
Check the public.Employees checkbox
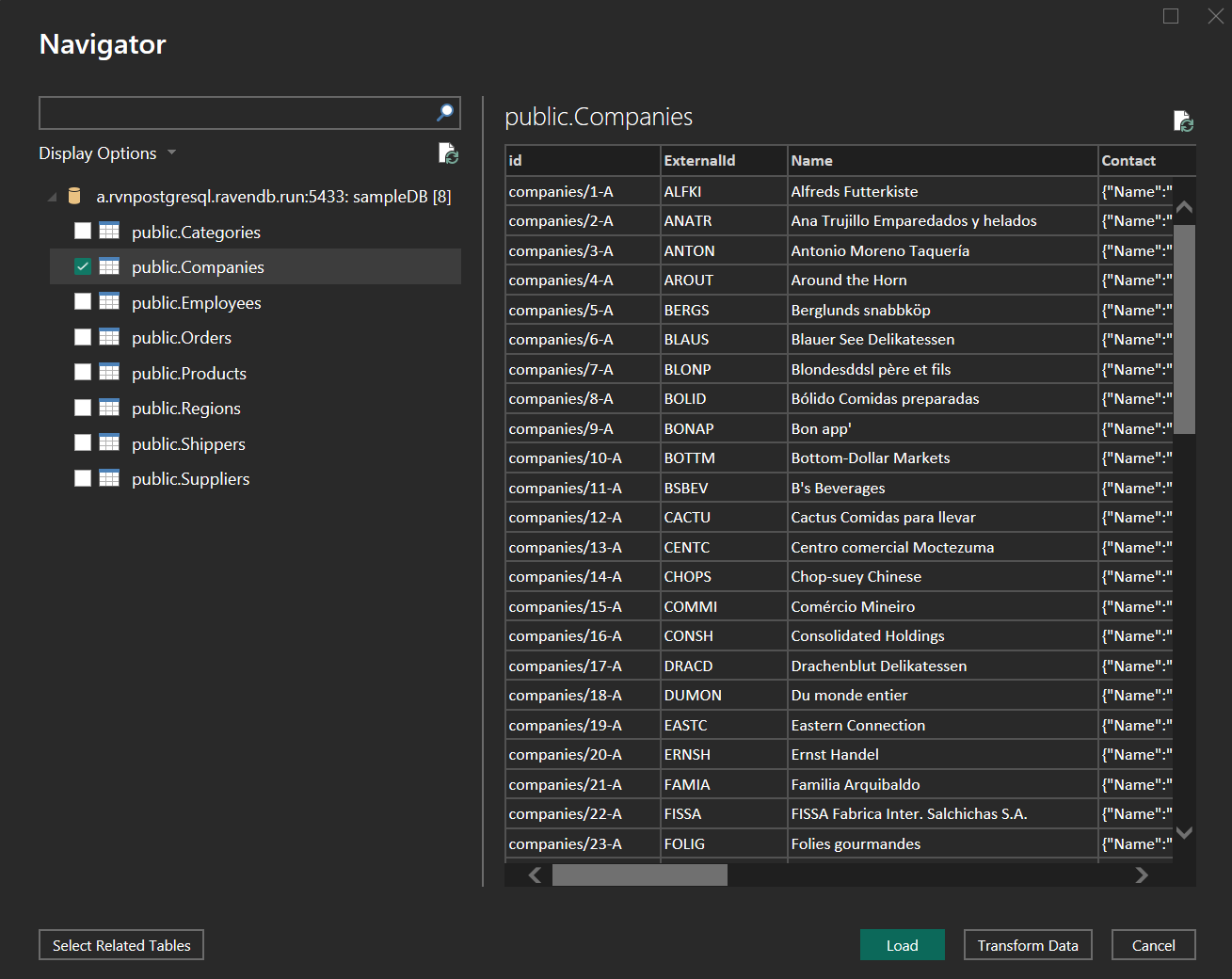click(83, 301)
